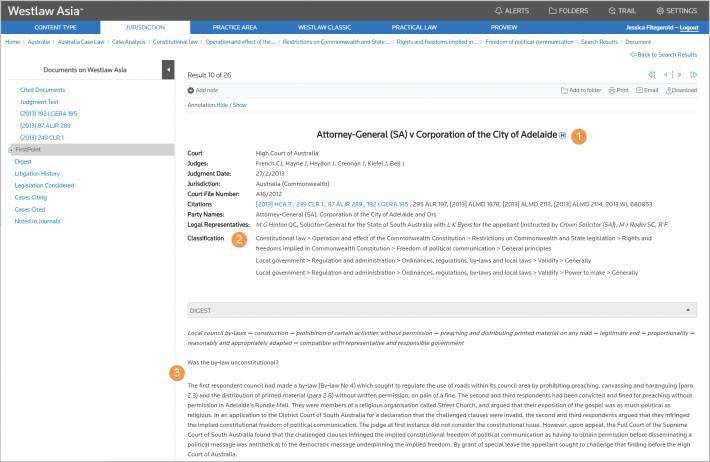
Task: Expand the FirstPoint tree node
Action: [x=11, y=149]
